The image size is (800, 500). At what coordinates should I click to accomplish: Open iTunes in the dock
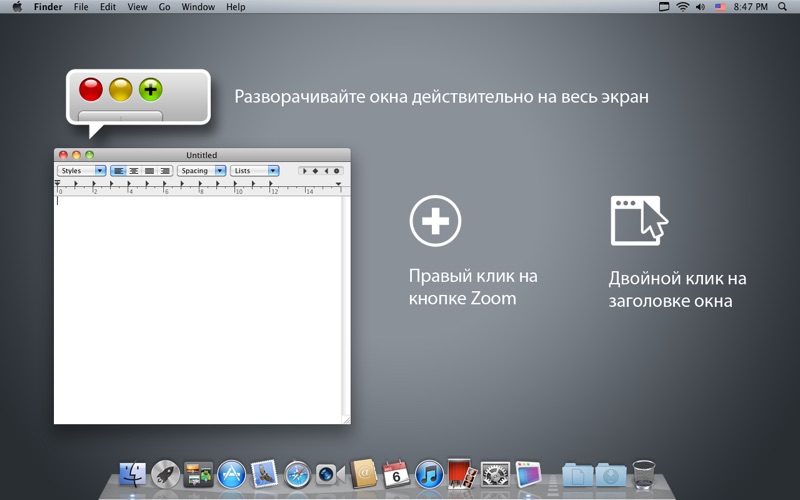(429, 474)
